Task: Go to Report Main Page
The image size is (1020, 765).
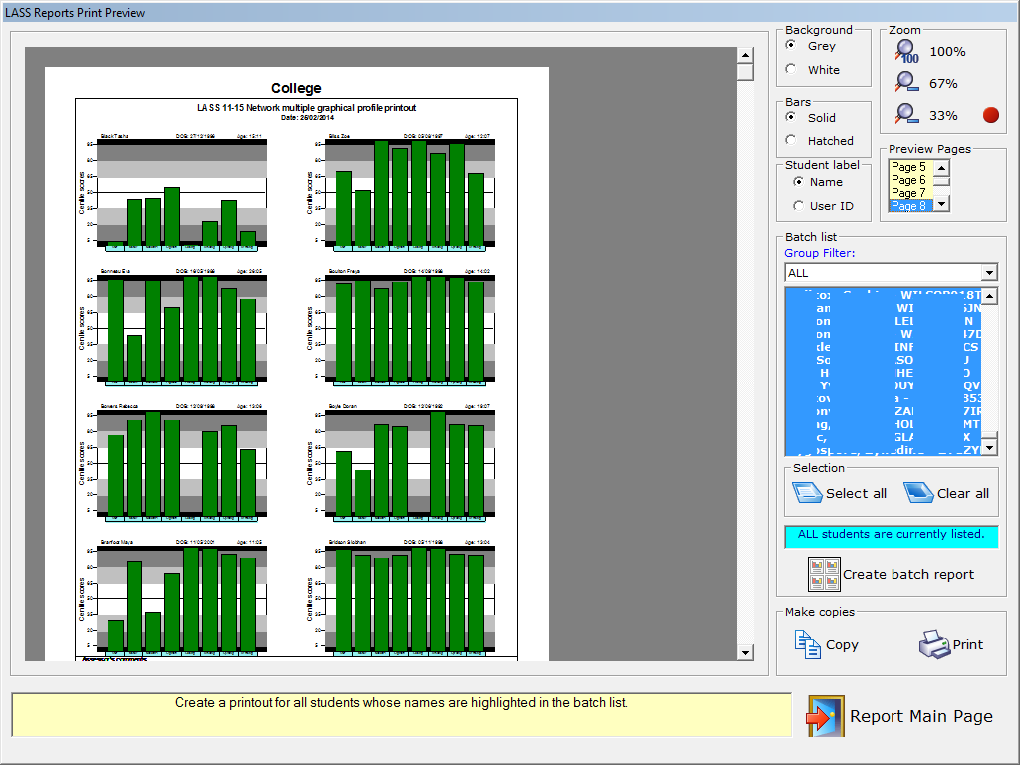Action: tap(921, 716)
